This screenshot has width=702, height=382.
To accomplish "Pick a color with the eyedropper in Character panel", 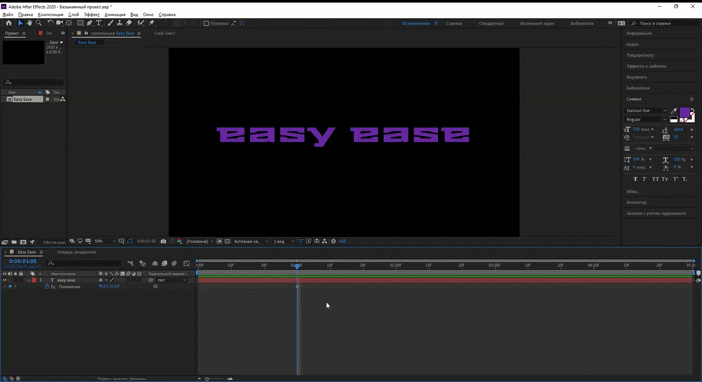I will click(x=674, y=111).
